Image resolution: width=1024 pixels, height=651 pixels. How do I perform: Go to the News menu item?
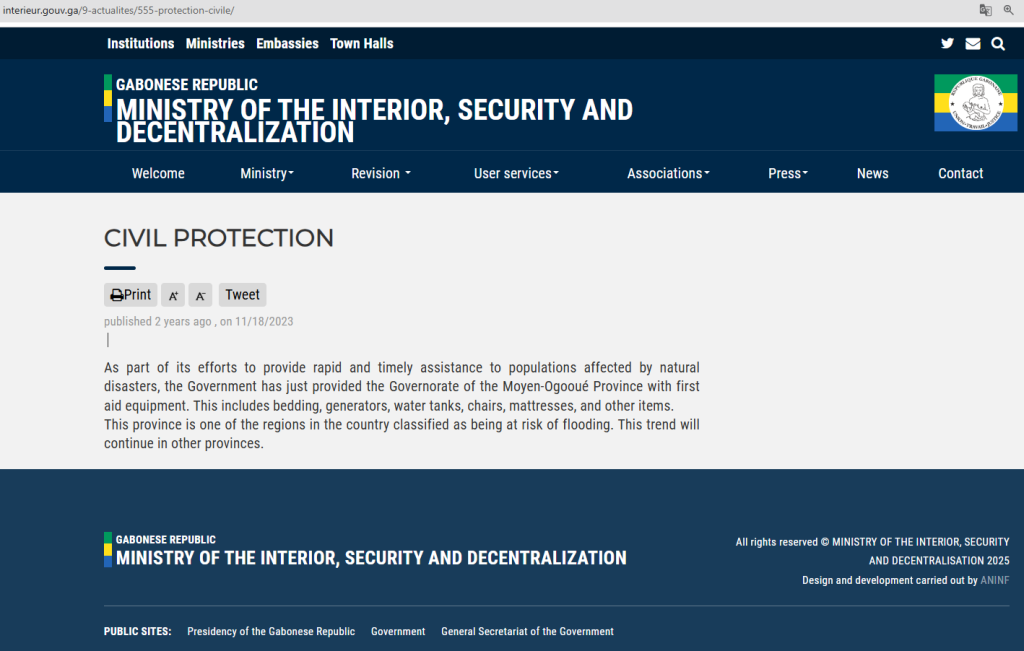tap(872, 173)
